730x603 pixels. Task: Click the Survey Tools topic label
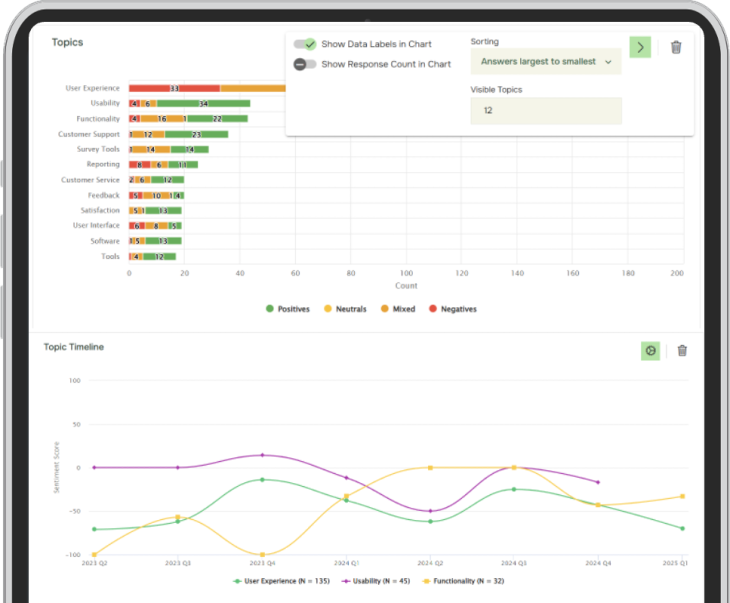(98, 149)
